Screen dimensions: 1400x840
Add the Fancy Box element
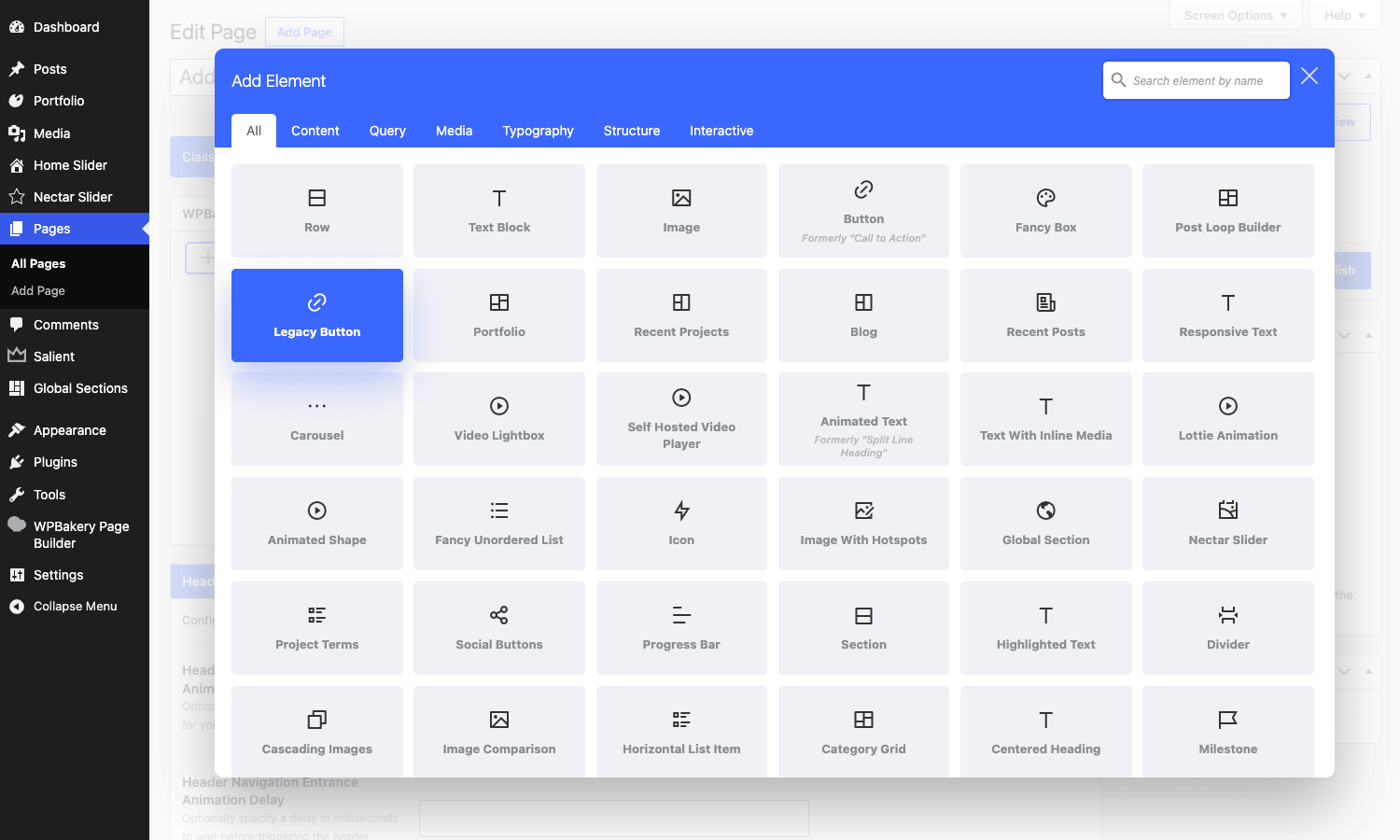pos(1046,211)
